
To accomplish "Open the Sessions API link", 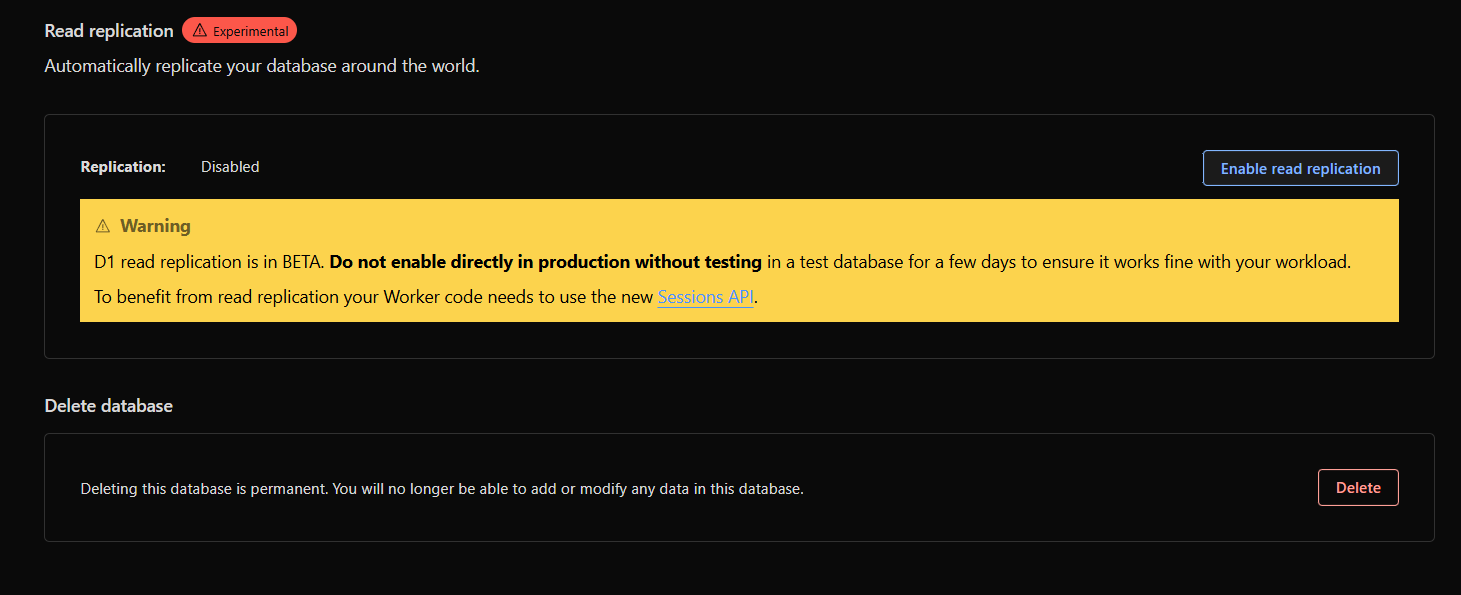I will [x=705, y=297].
